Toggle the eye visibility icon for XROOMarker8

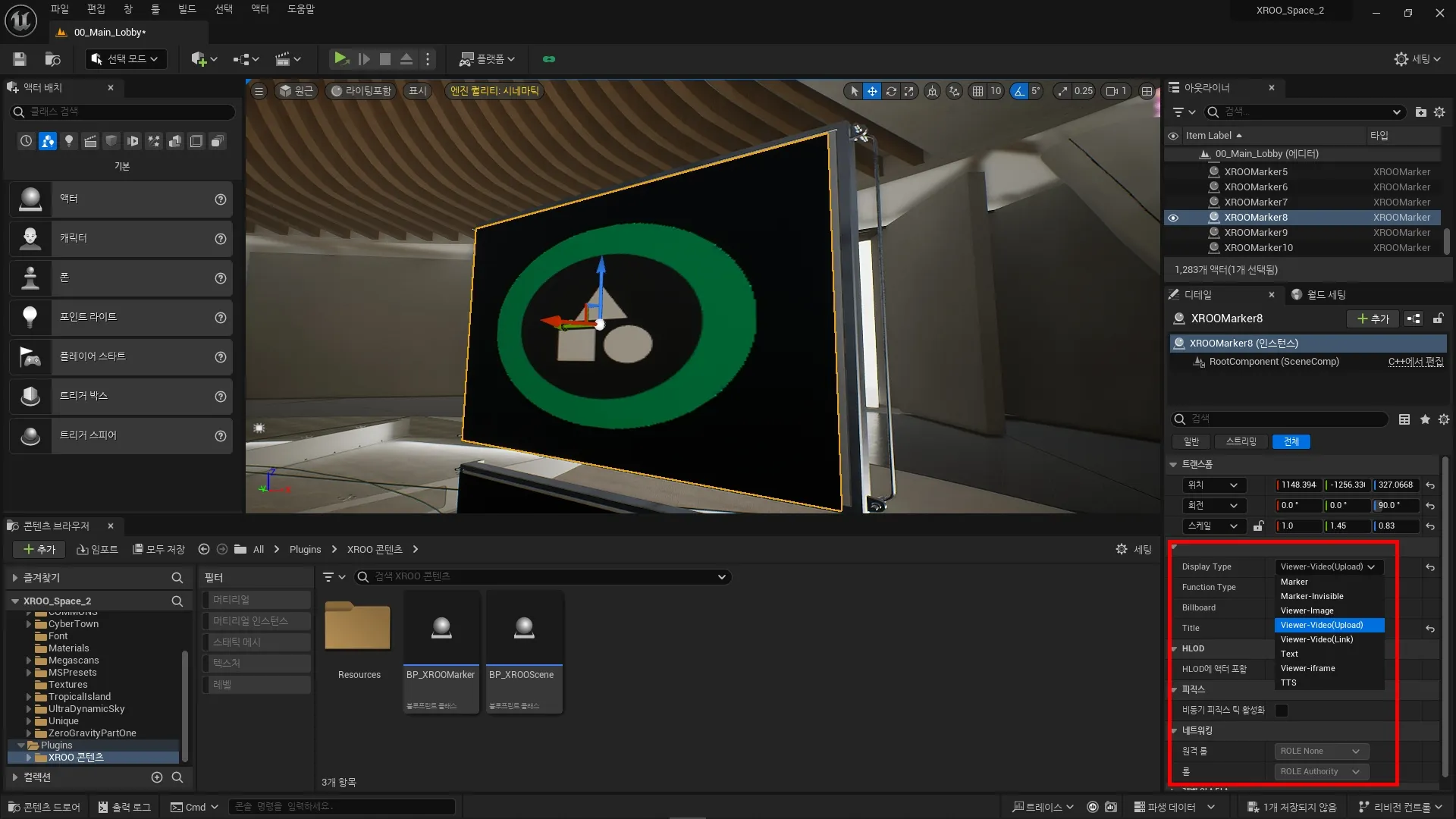(x=1173, y=218)
